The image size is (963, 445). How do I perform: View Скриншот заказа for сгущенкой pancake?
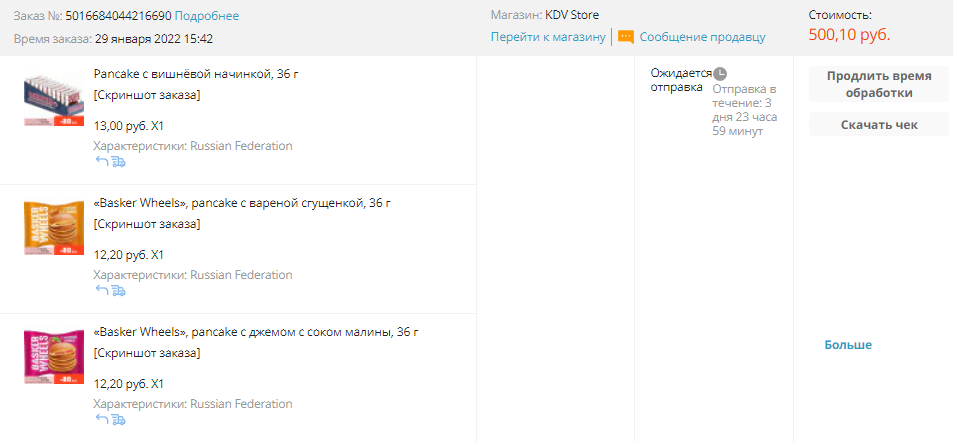coord(147,224)
